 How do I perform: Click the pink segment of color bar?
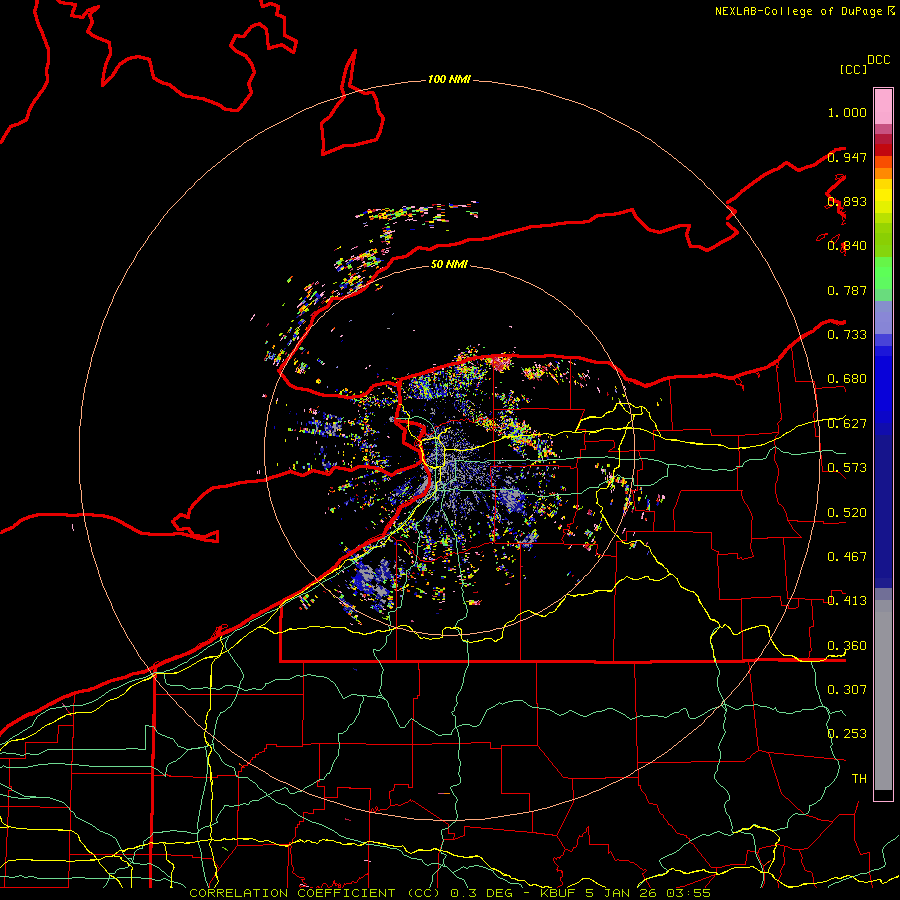[x=883, y=106]
